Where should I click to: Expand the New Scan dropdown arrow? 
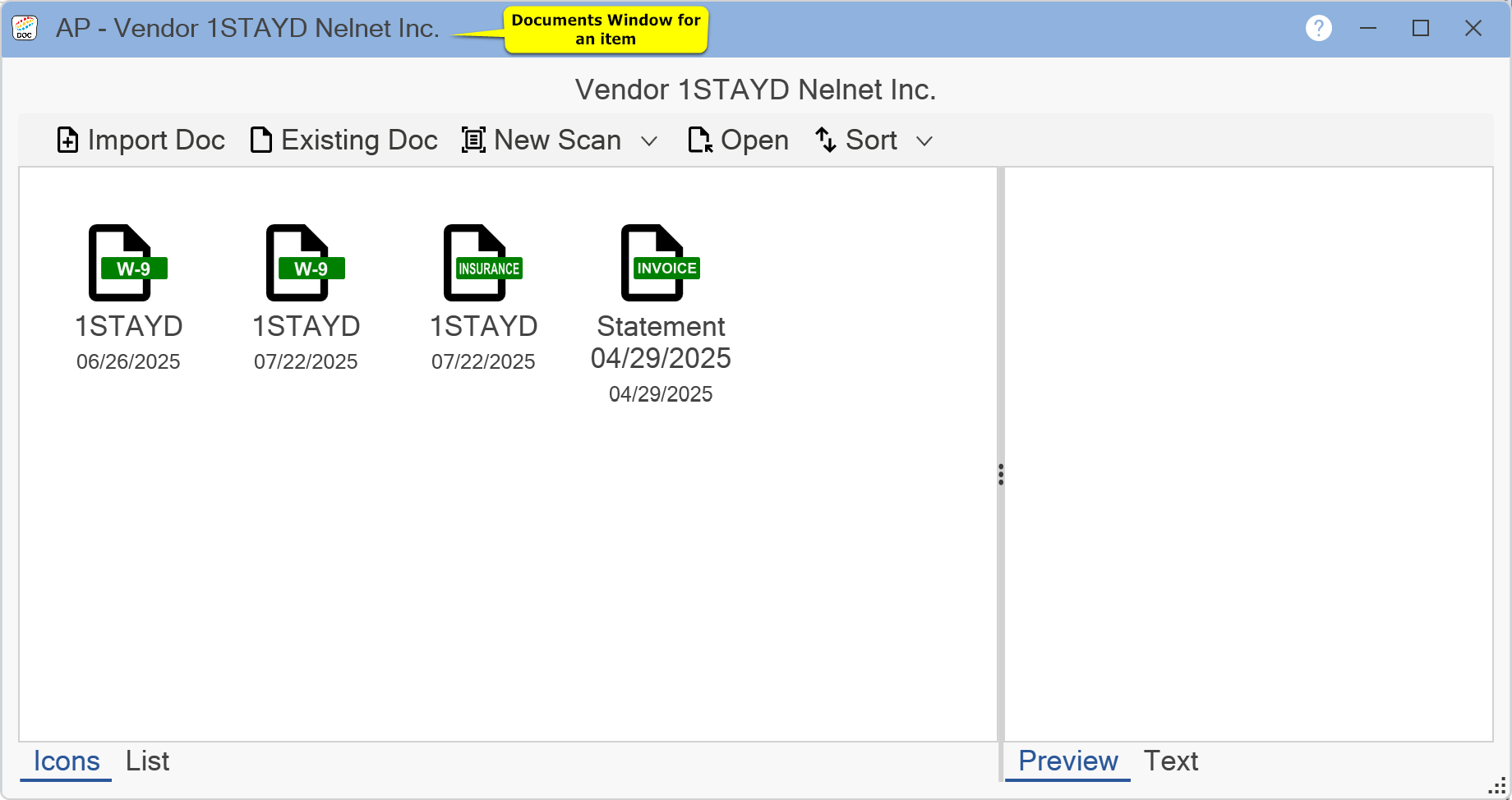pyautogui.click(x=649, y=141)
